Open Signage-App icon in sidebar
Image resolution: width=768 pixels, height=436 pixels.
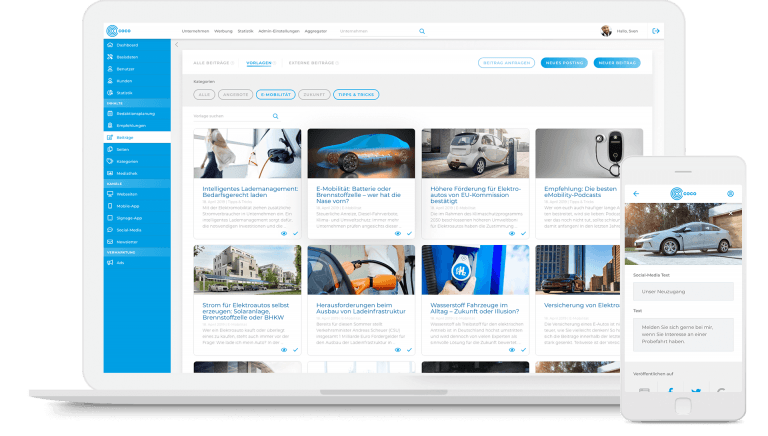[110, 218]
